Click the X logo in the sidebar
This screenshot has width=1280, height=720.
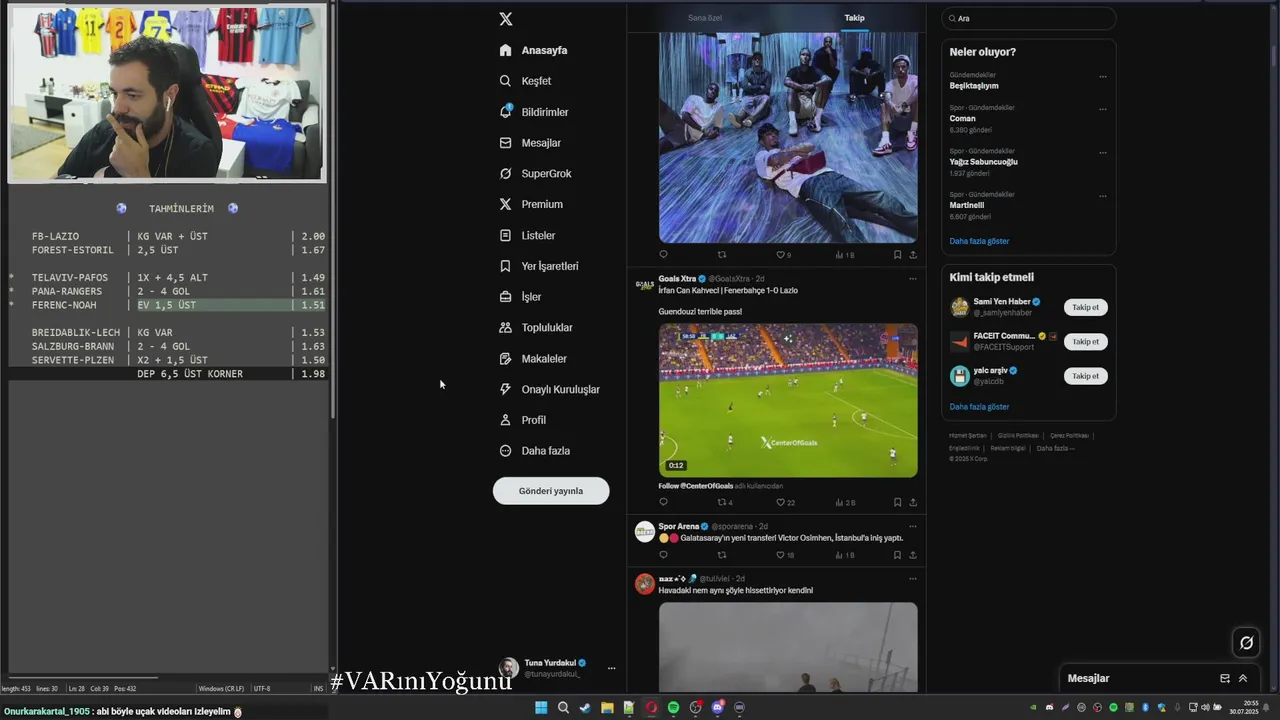coord(506,19)
